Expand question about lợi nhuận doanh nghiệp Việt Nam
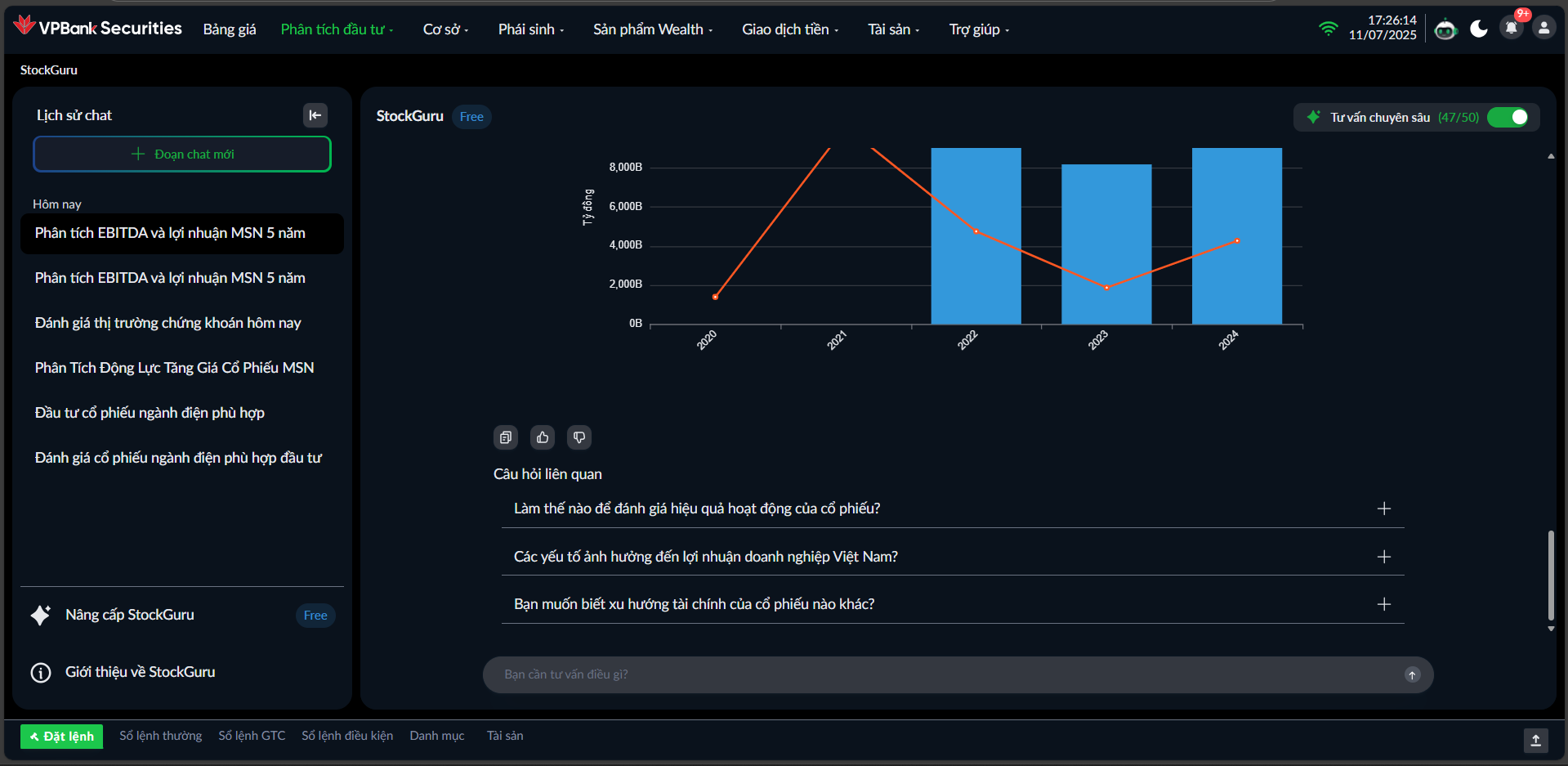 [x=1383, y=557]
